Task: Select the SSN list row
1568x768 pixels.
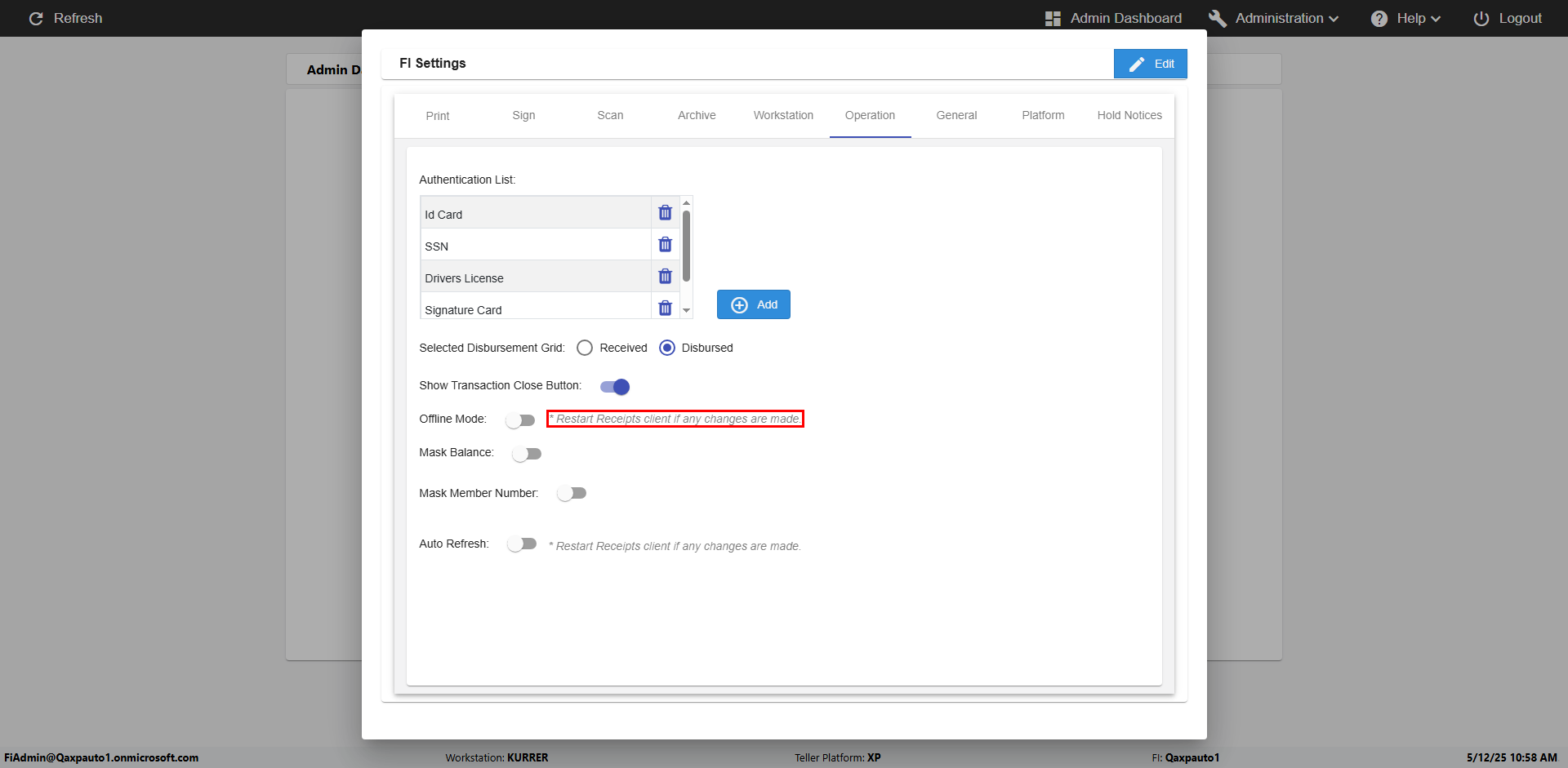Action: [x=536, y=245]
